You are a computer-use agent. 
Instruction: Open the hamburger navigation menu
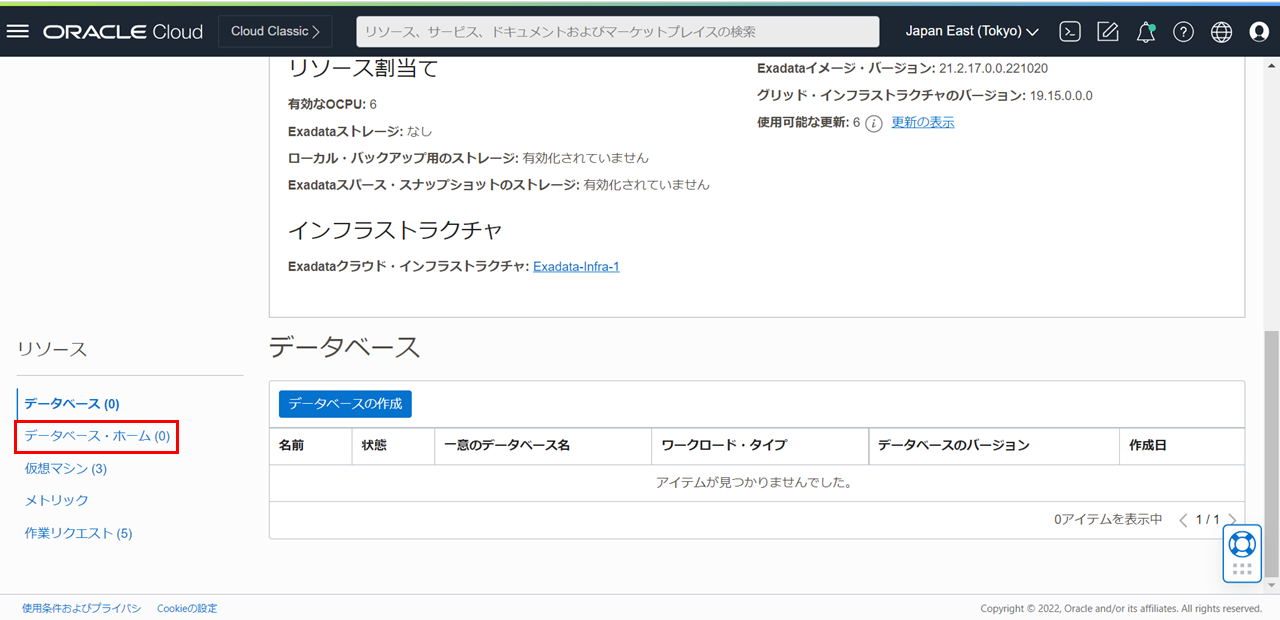(x=18, y=31)
